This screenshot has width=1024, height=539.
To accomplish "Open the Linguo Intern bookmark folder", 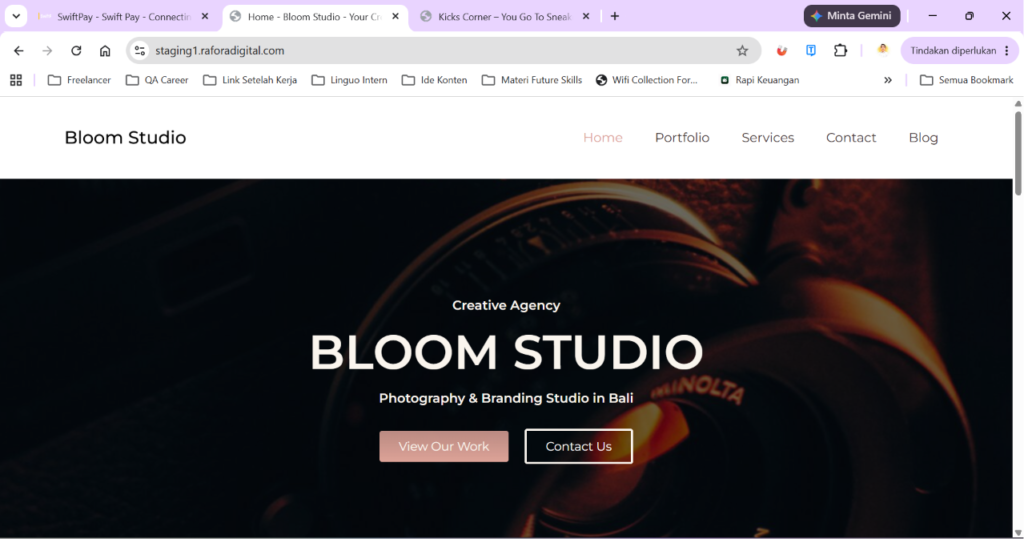I will [349, 80].
